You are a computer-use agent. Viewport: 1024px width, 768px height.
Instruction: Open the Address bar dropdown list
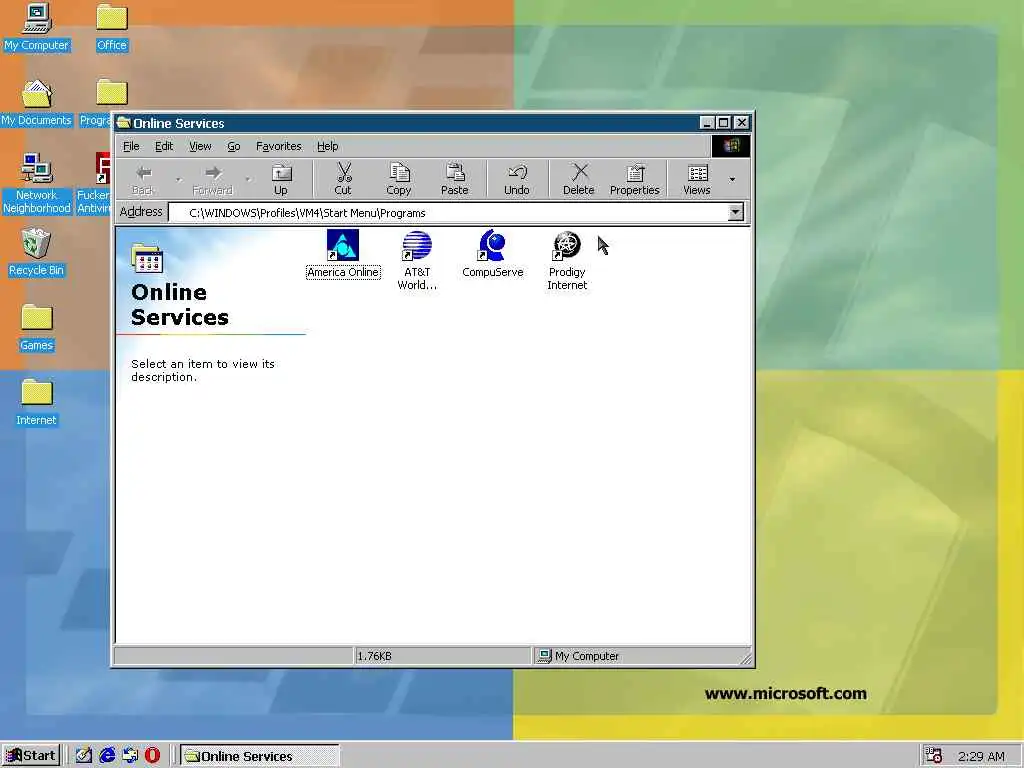(735, 212)
